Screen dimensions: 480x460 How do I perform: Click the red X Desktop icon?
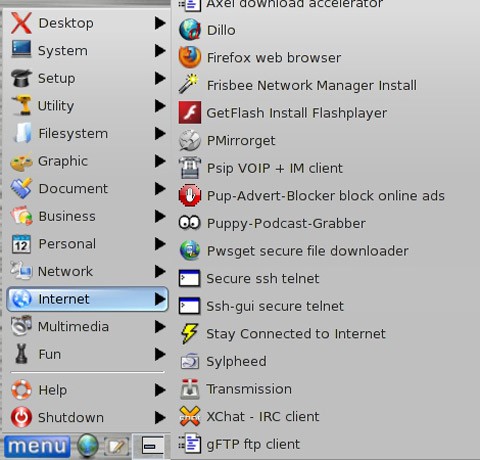pyautogui.click(x=21, y=23)
